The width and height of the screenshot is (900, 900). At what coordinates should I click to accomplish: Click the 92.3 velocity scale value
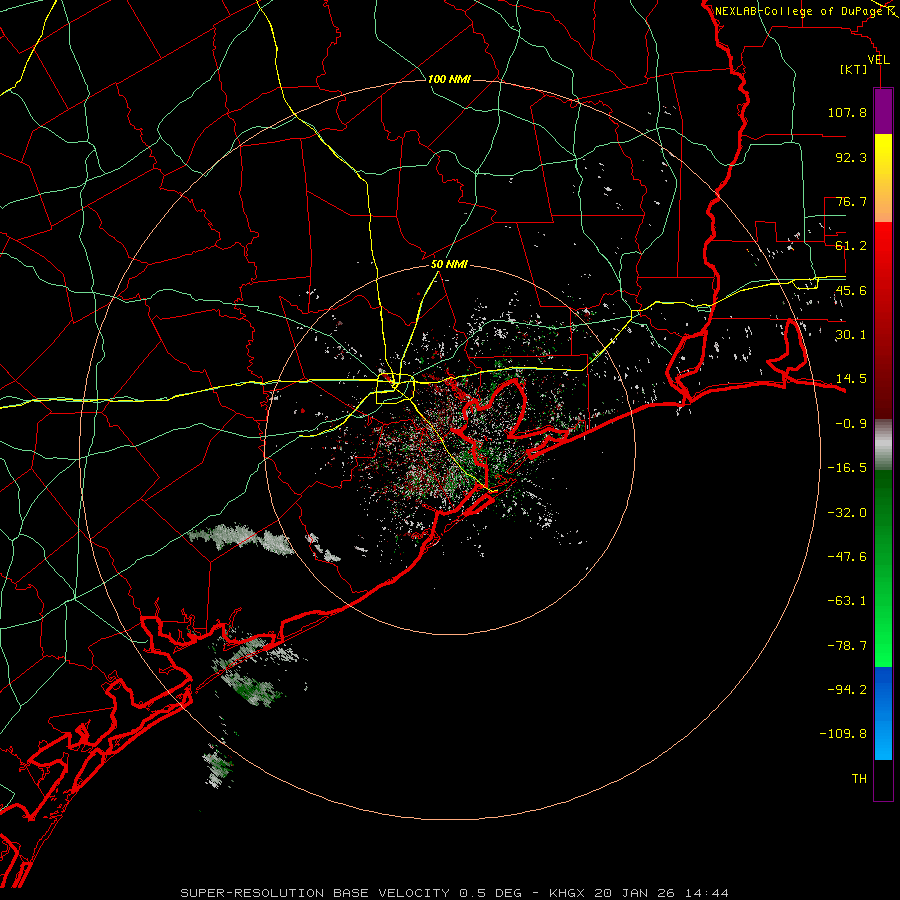pos(851,157)
